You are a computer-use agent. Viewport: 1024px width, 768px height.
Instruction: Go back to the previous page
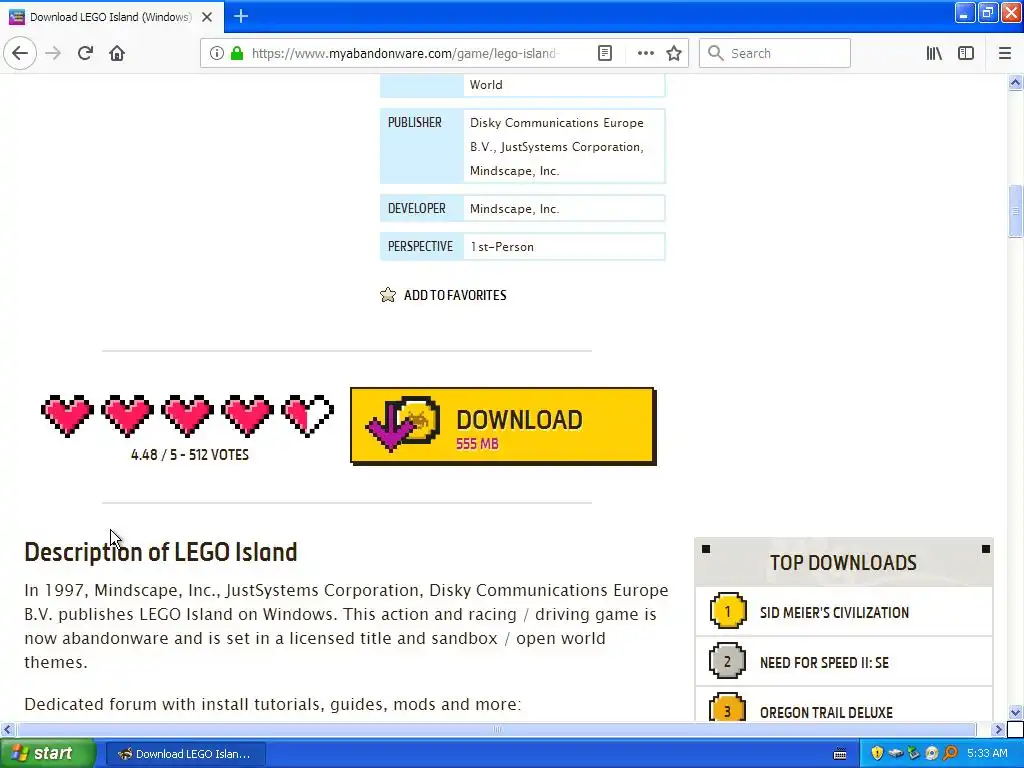tap(20, 53)
